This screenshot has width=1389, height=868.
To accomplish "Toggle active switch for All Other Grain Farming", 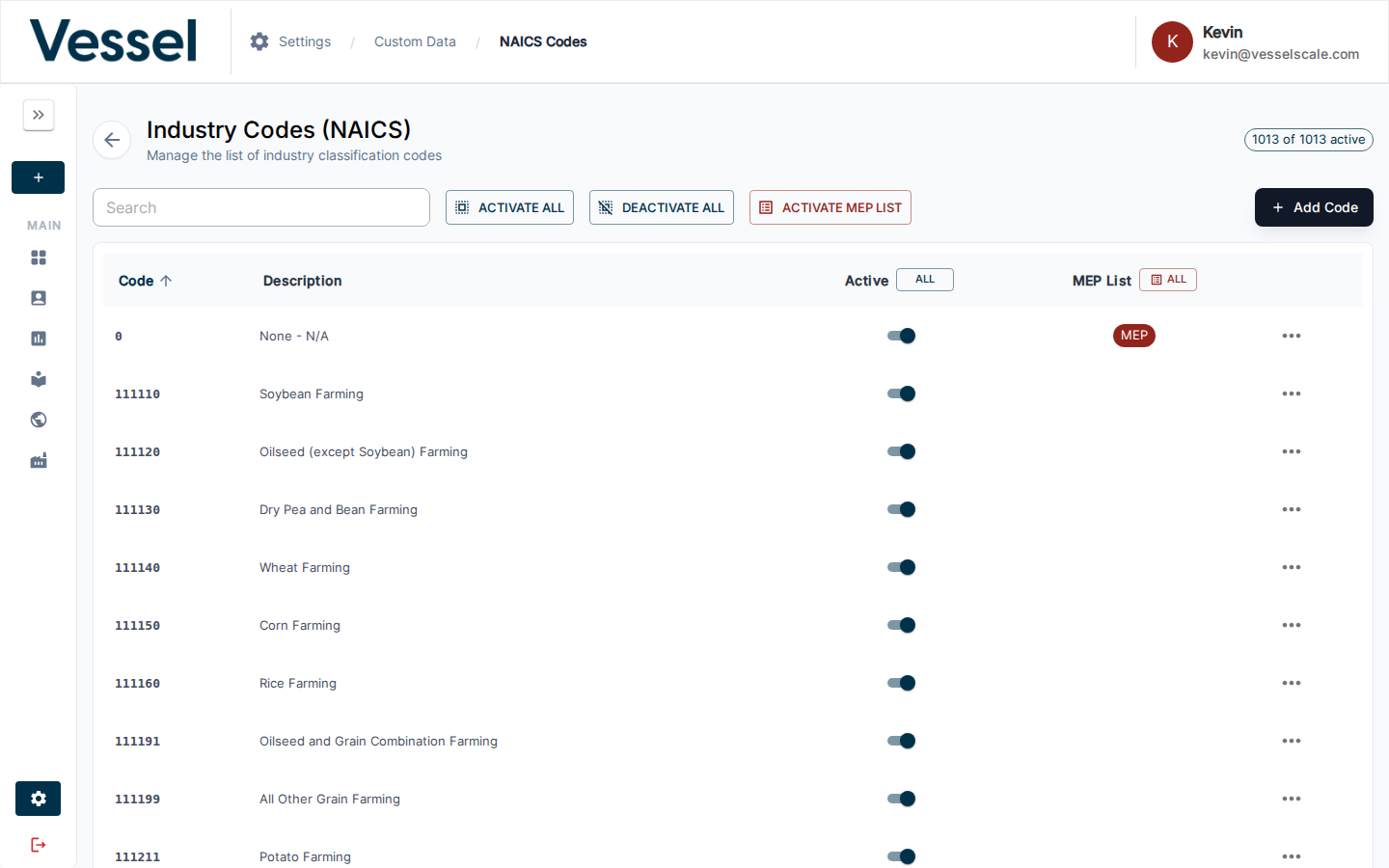I will (x=901, y=799).
